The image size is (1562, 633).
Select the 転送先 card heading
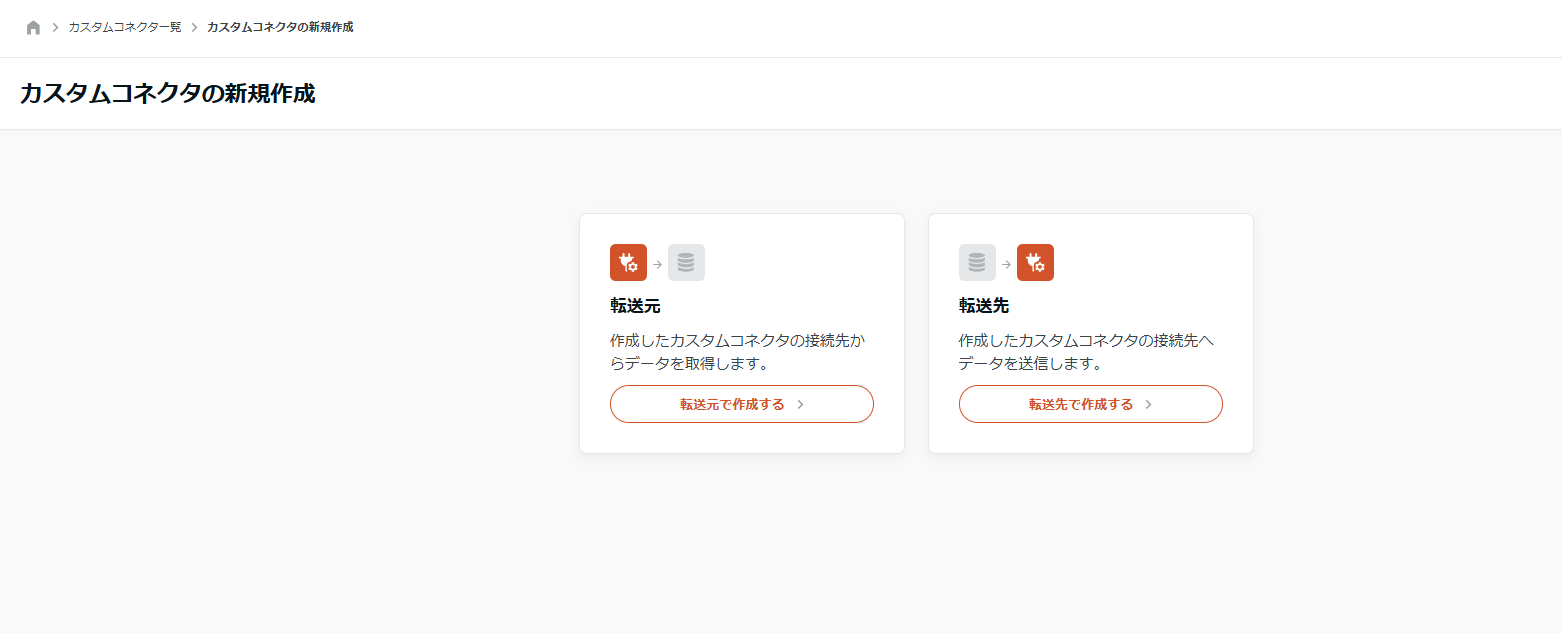pos(984,306)
